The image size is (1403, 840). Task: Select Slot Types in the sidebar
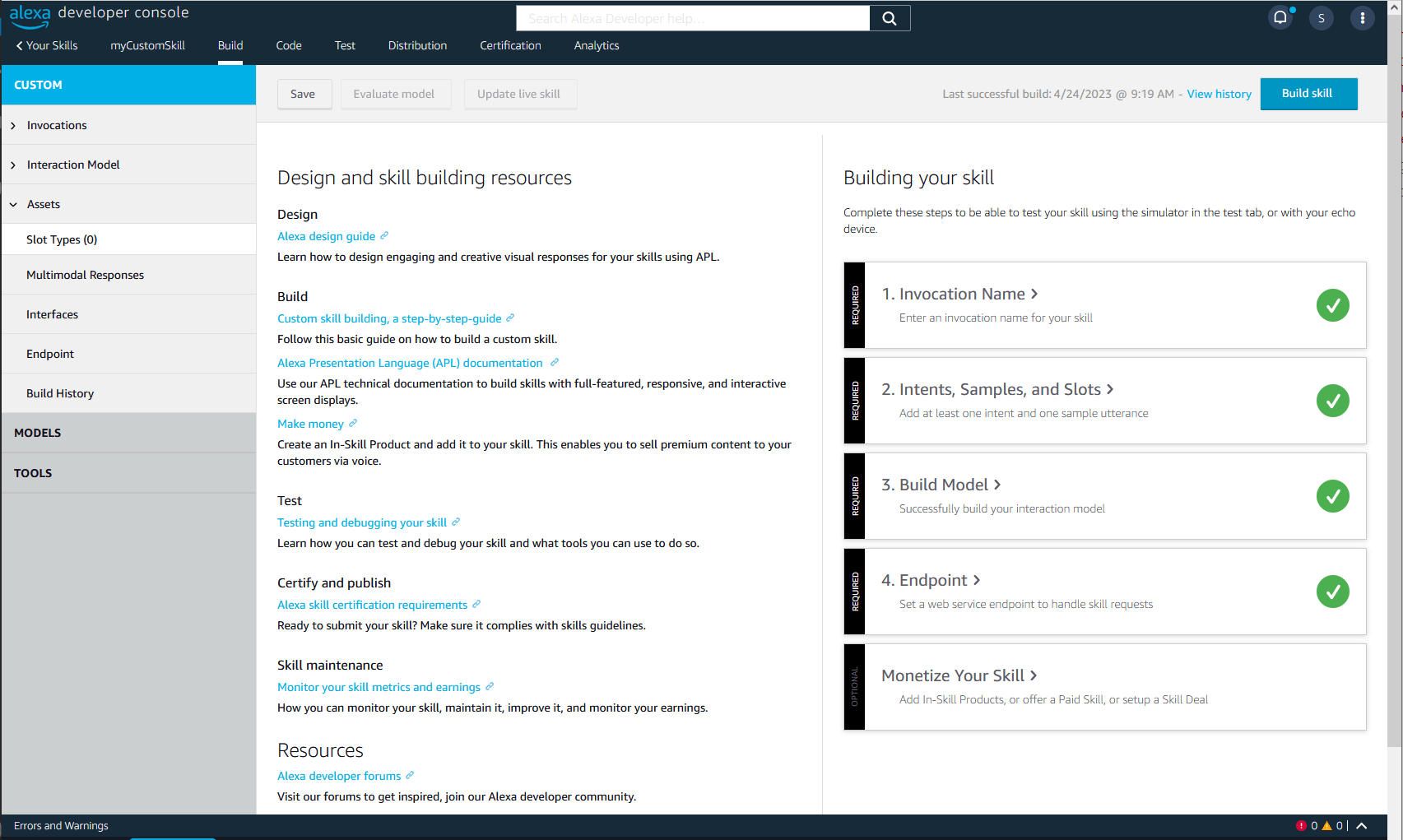point(62,239)
